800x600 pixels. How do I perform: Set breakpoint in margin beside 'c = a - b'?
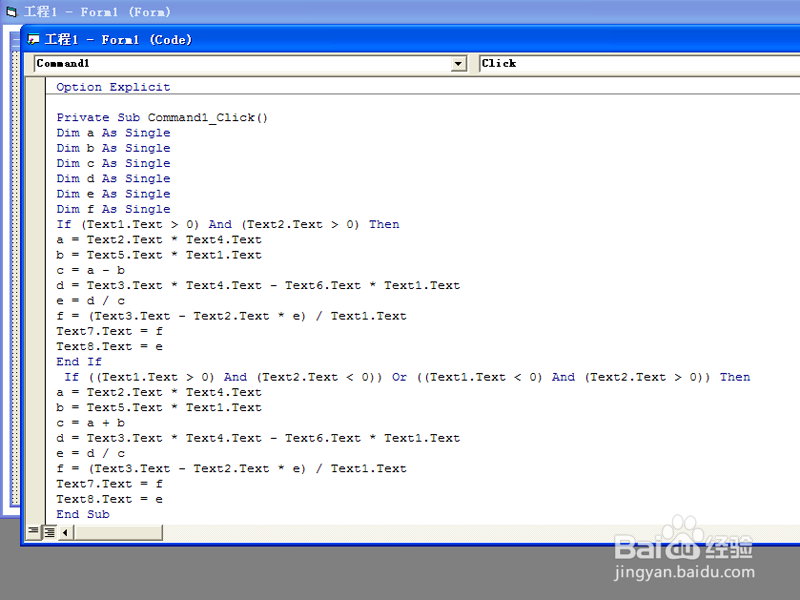click(x=35, y=270)
